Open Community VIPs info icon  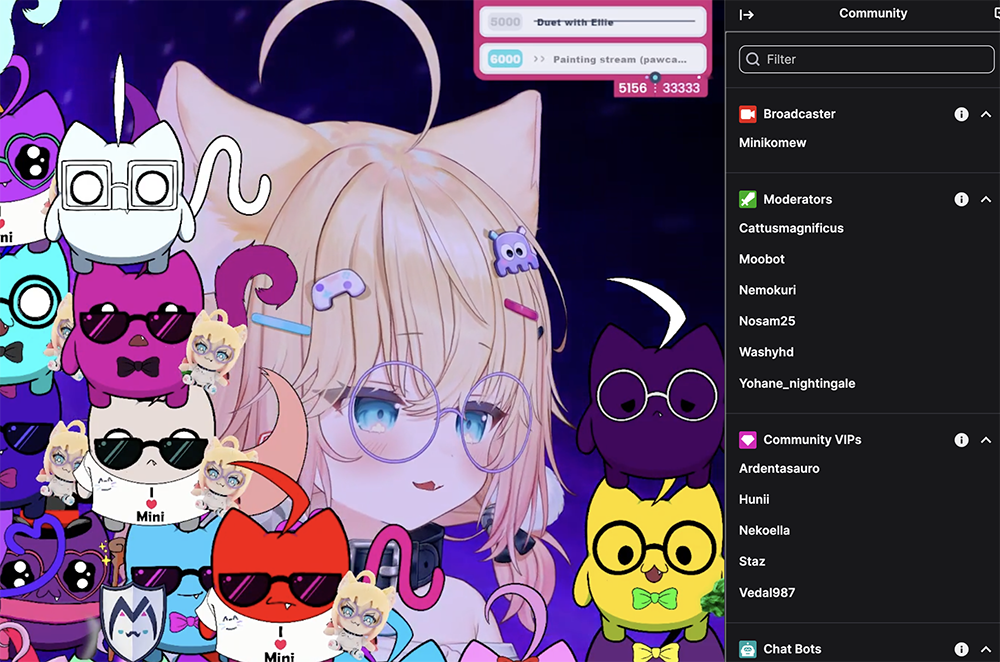click(x=961, y=440)
